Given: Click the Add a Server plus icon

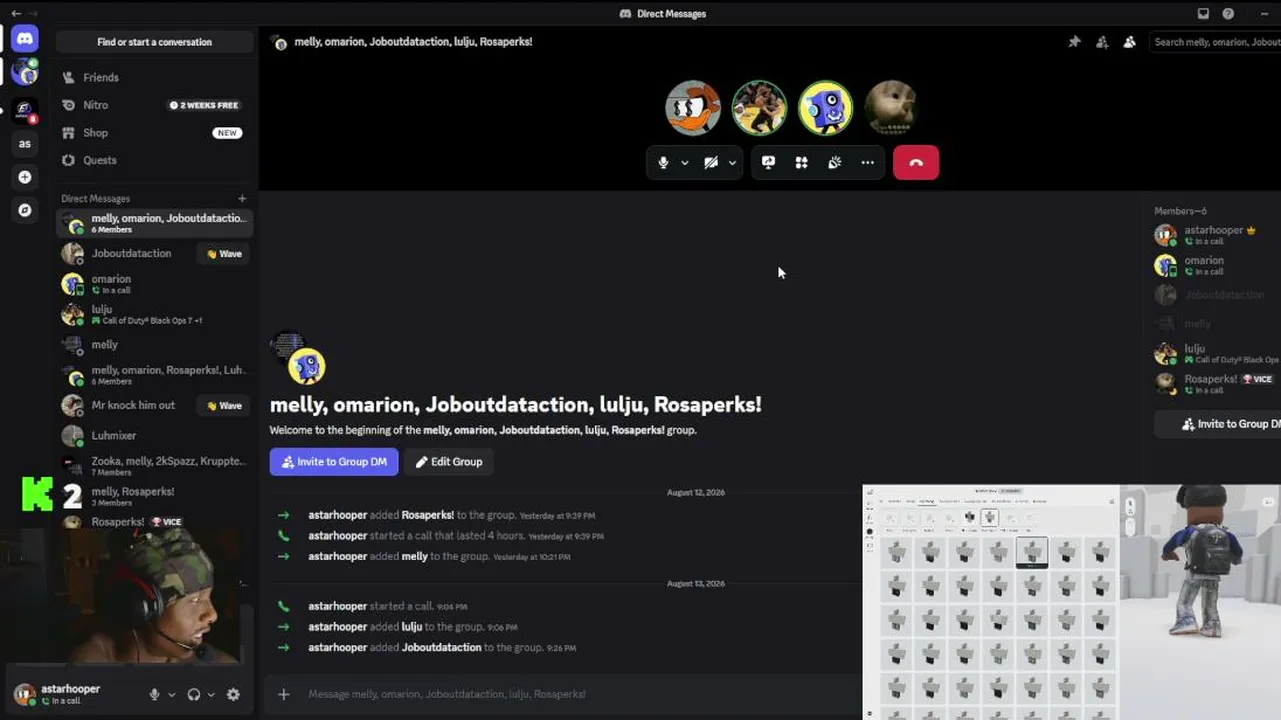Looking at the screenshot, I should (25, 177).
